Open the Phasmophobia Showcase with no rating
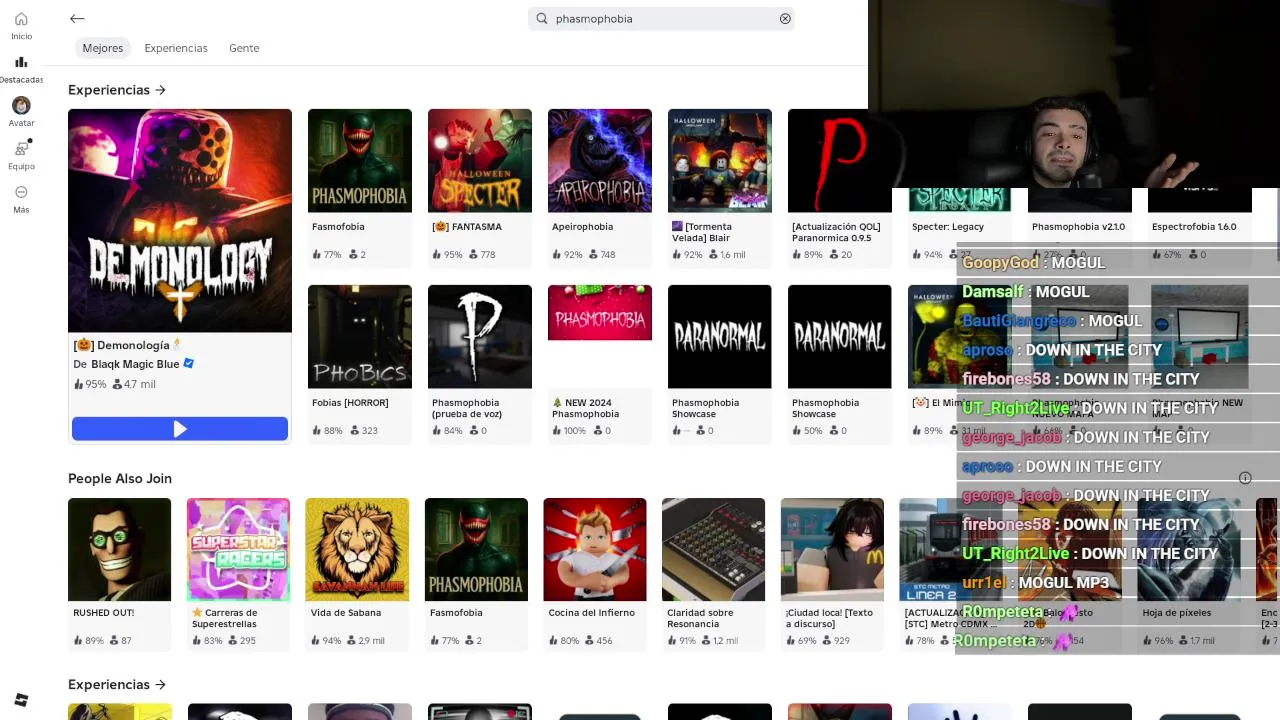Image resolution: width=1280 pixels, height=720 pixels. coord(720,336)
